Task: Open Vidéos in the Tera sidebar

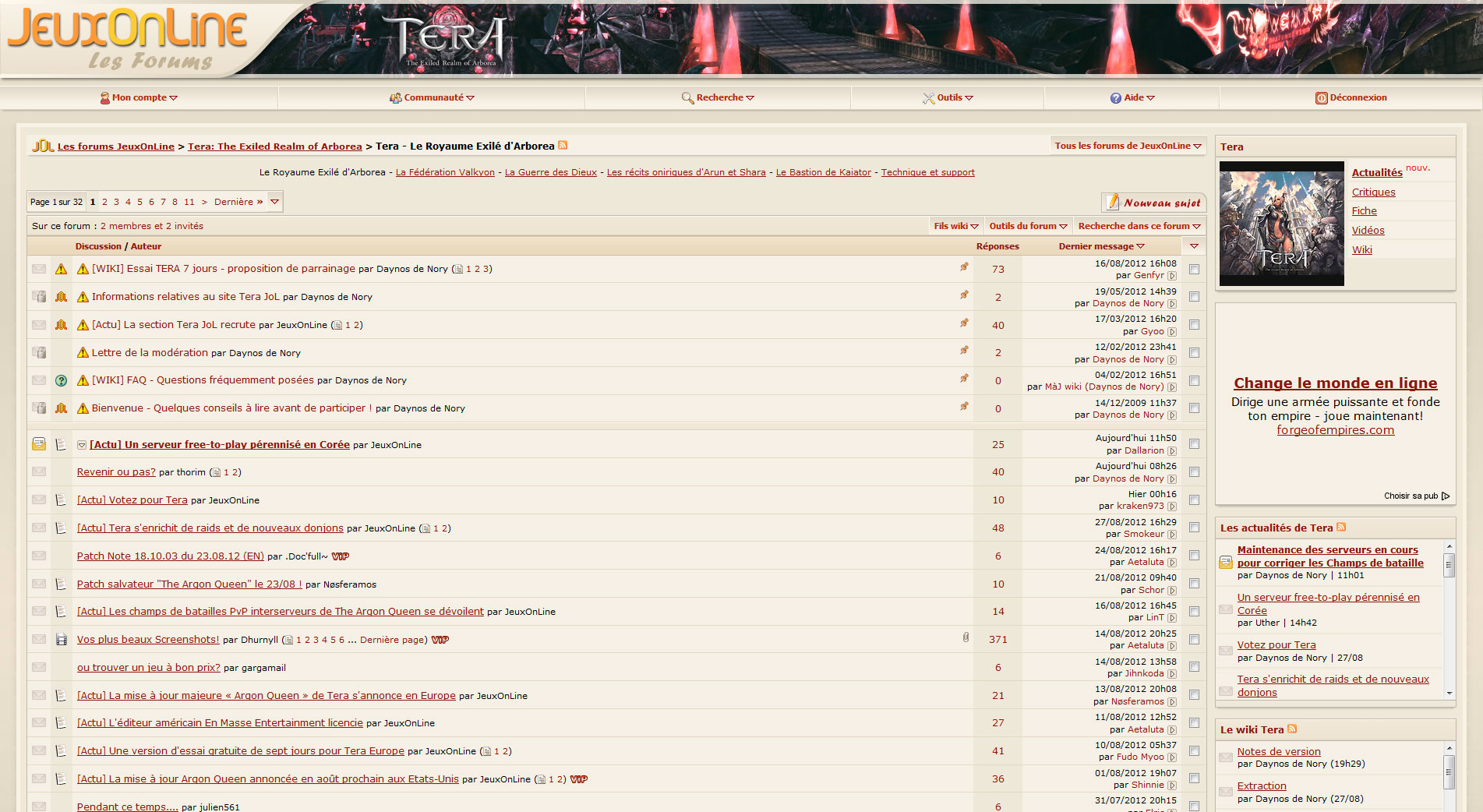Action: 1368,230
